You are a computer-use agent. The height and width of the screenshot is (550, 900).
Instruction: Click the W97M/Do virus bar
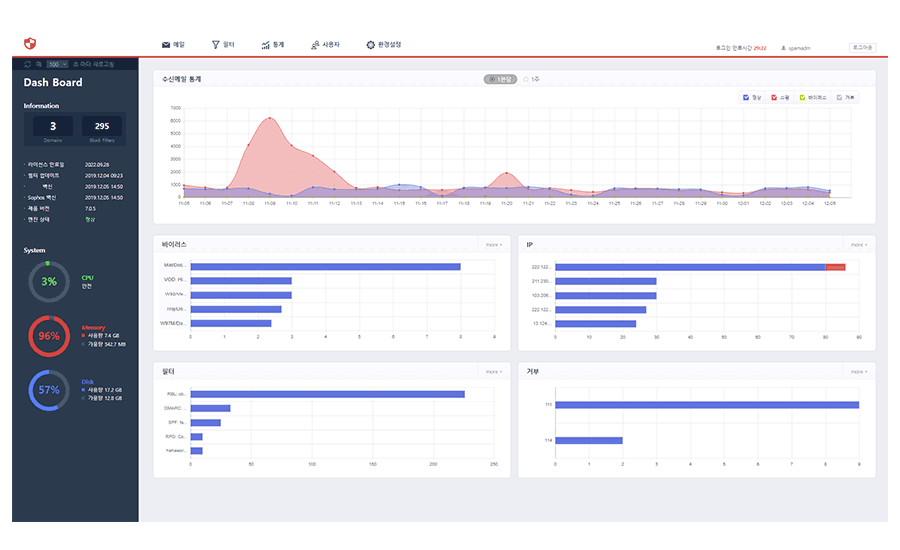[231, 323]
